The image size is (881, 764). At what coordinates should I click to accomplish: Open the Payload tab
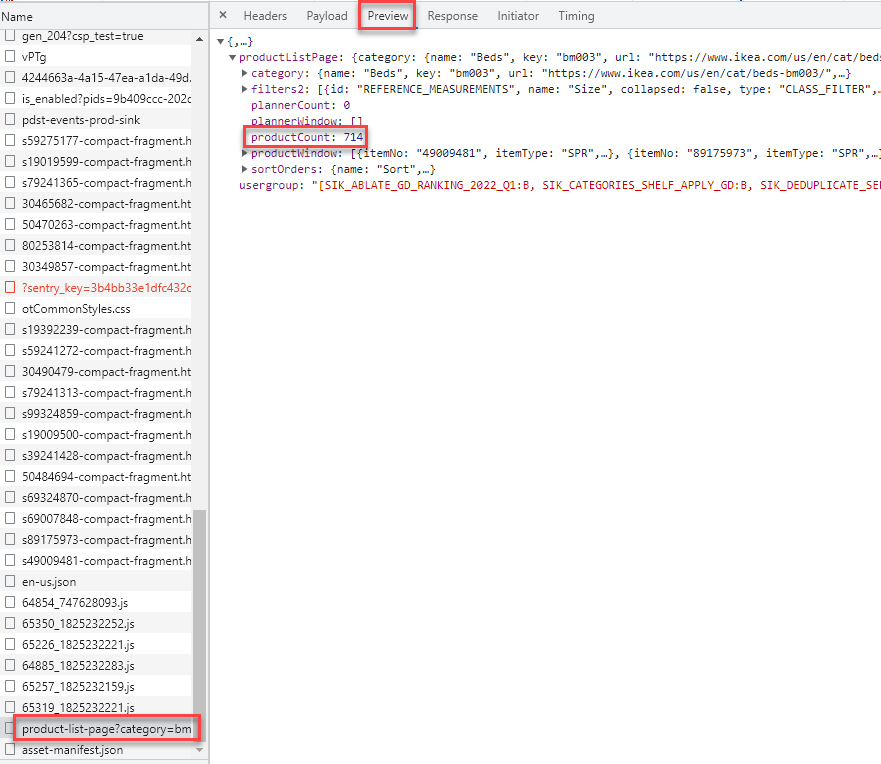[327, 16]
